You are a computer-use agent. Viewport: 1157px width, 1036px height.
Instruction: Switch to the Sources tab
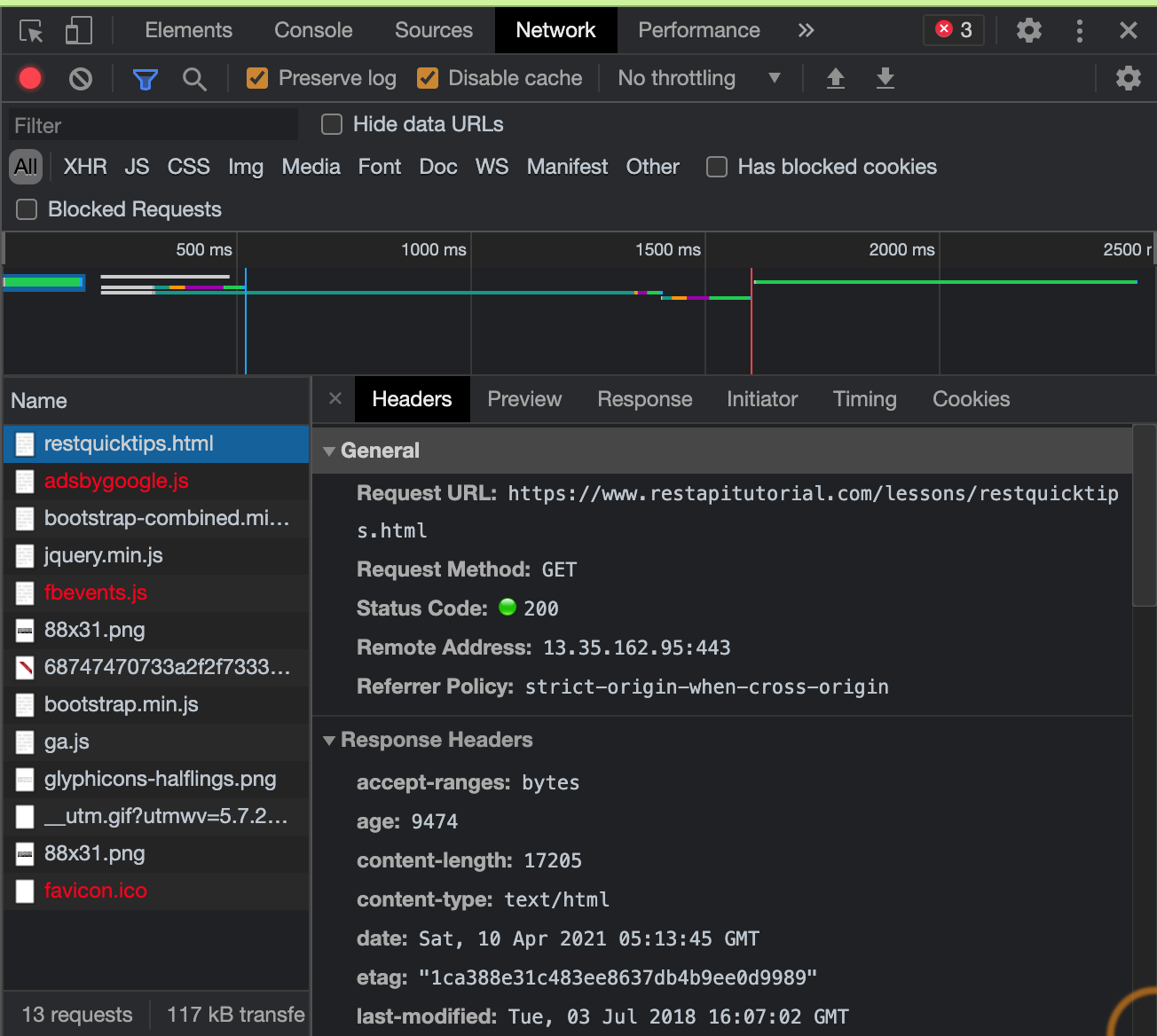434,30
